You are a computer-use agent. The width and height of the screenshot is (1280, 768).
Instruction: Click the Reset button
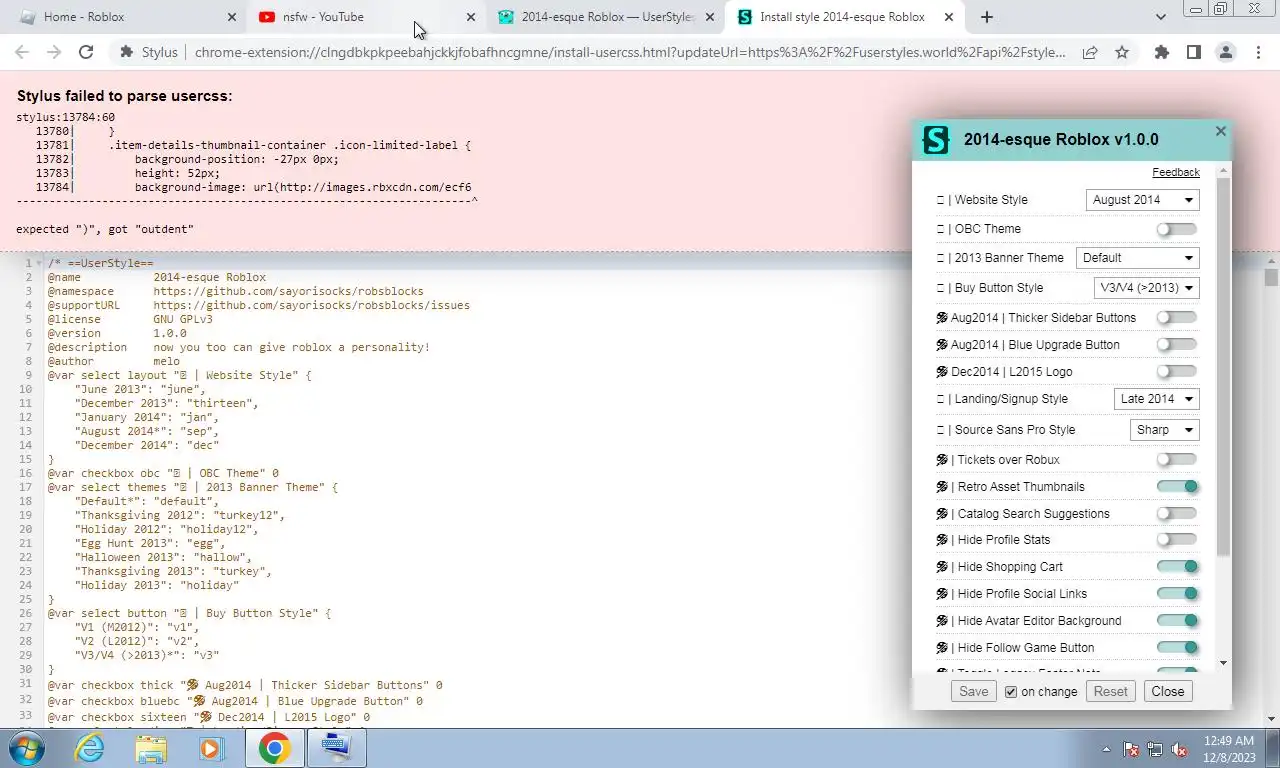(x=1110, y=691)
